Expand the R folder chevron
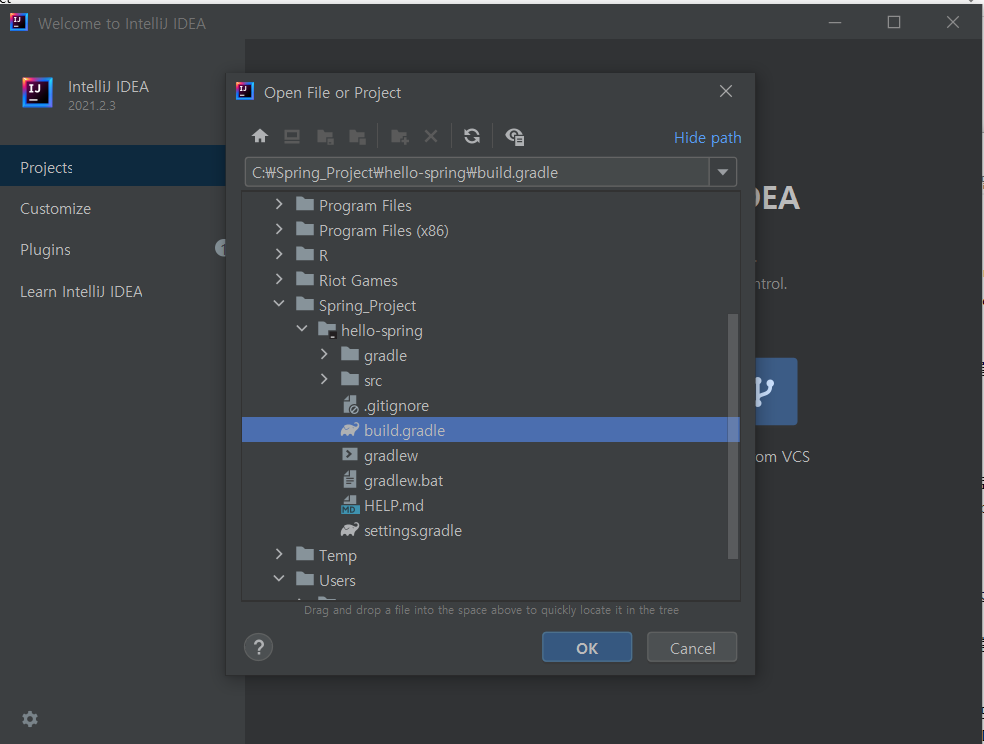The width and height of the screenshot is (984, 744). coord(279,255)
